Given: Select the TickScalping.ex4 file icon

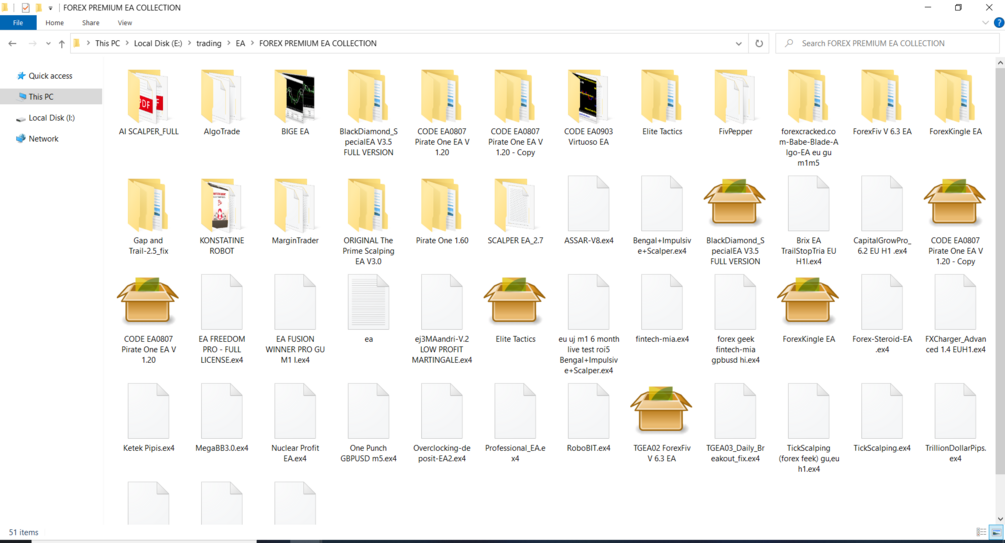Looking at the screenshot, I should coord(882,413).
